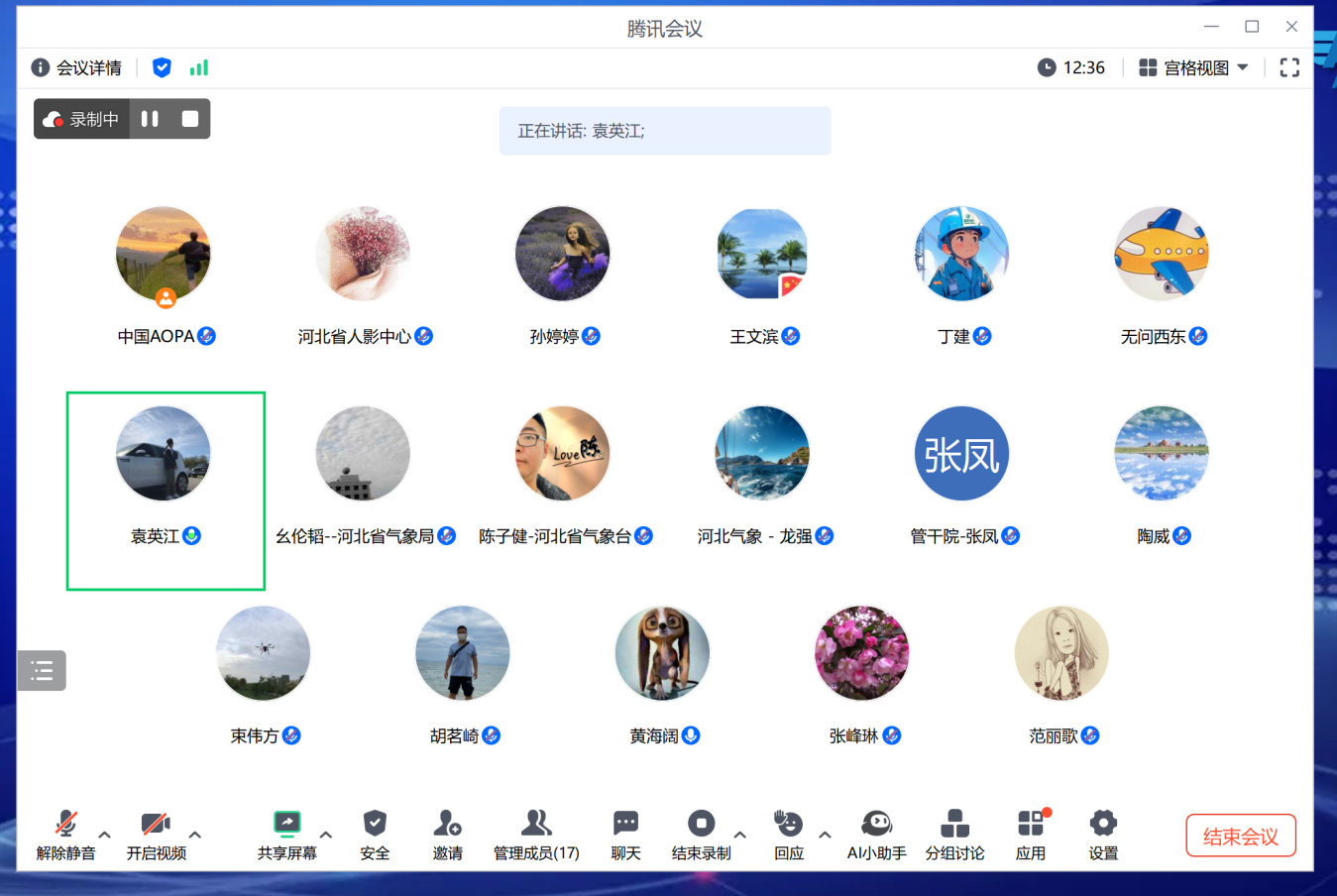Toggle fullscreen mode
This screenshot has height=896, width=1337.
point(1289,67)
